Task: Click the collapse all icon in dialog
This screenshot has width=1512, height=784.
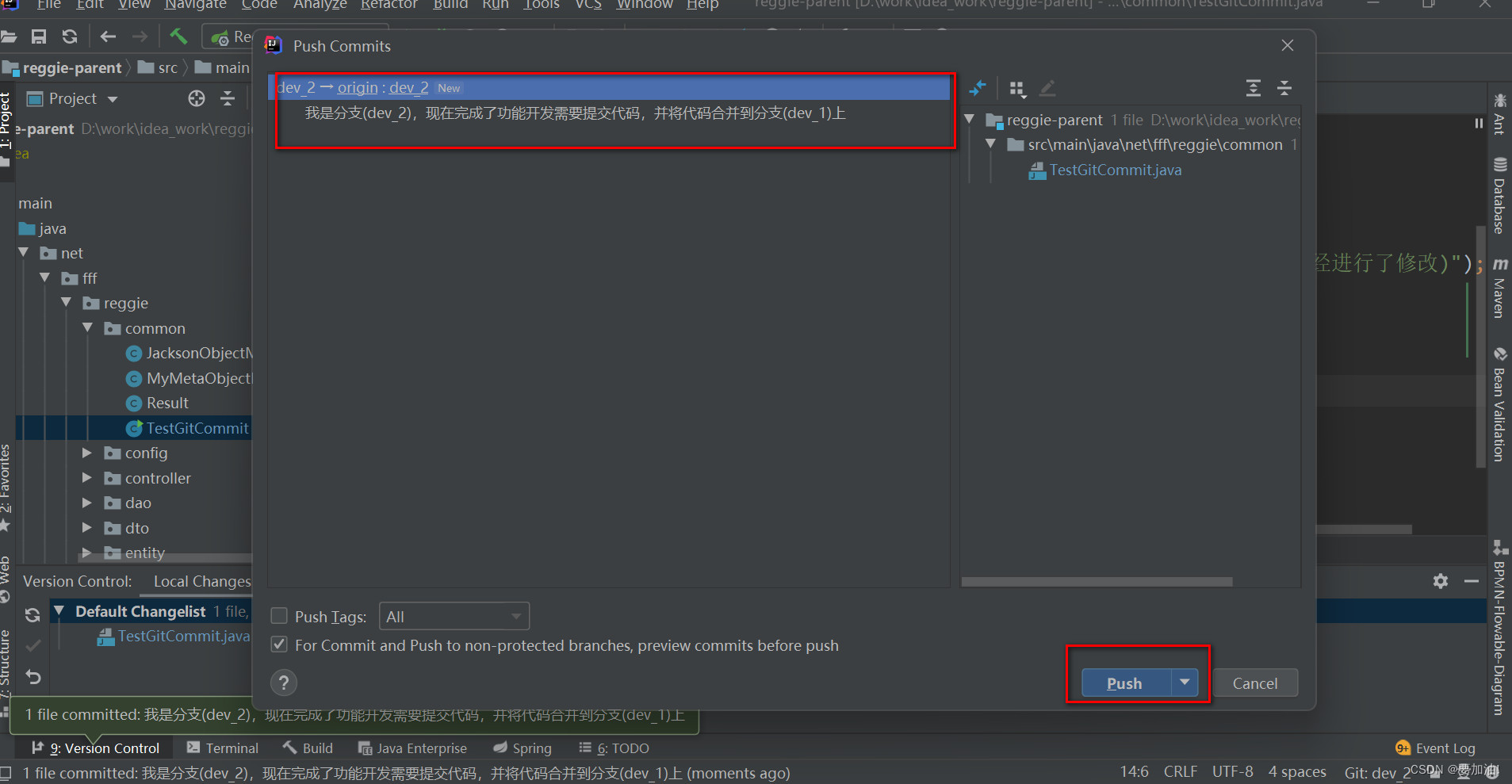Action: pyautogui.click(x=1284, y=88)
